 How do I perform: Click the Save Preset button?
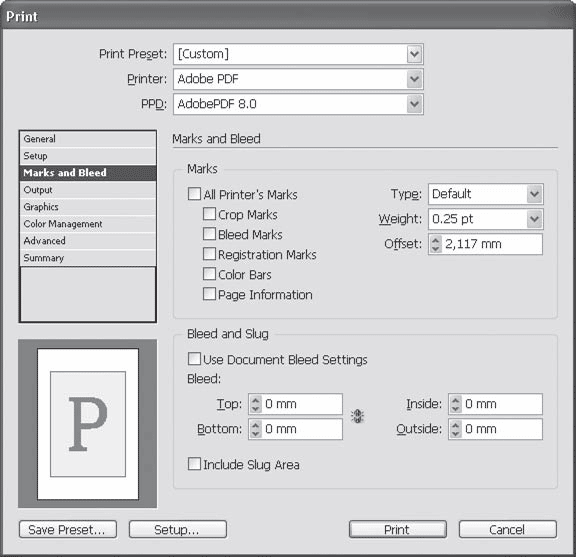click(x=68, y=529)
